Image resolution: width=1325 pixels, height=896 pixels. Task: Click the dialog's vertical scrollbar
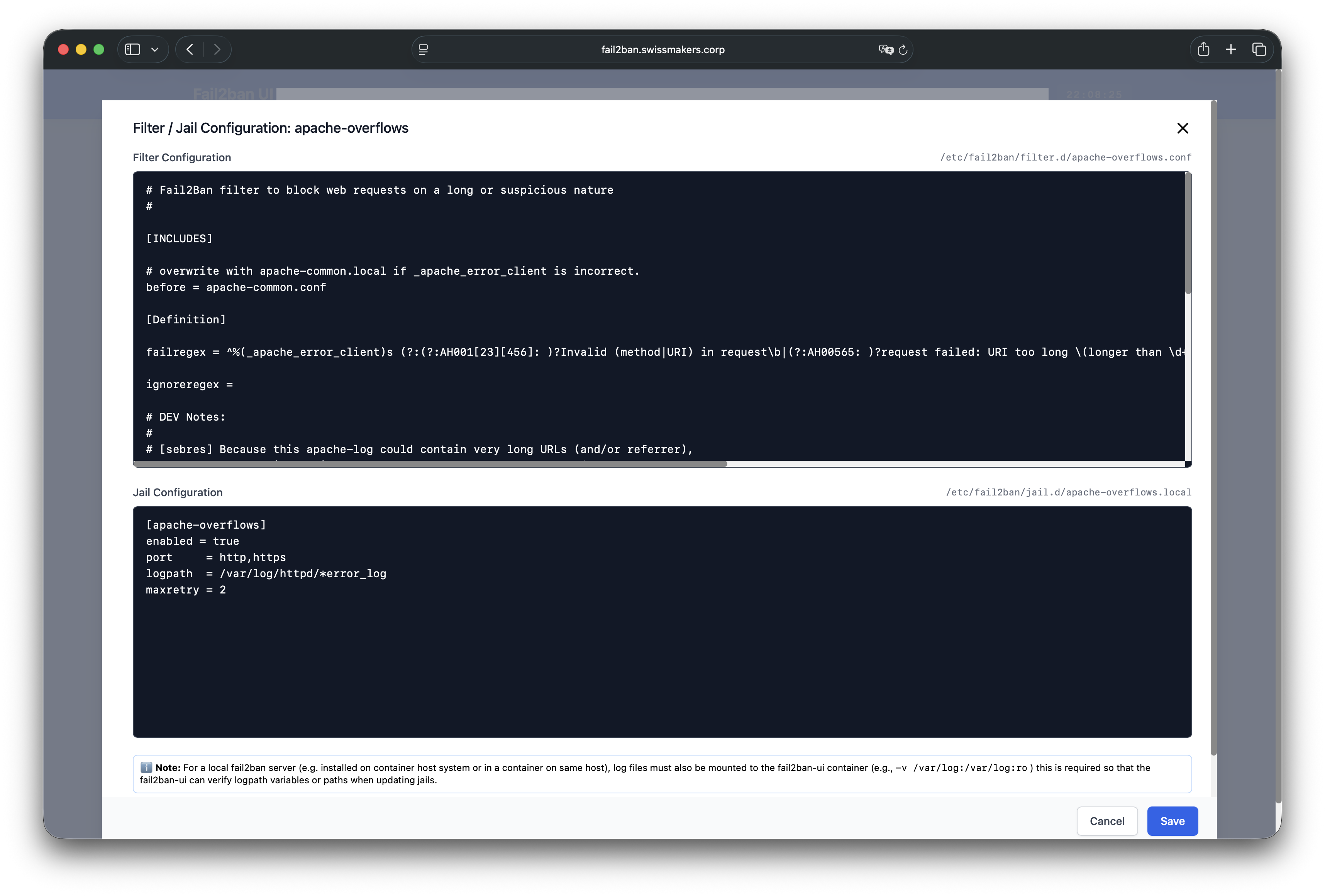(1213, 428)
